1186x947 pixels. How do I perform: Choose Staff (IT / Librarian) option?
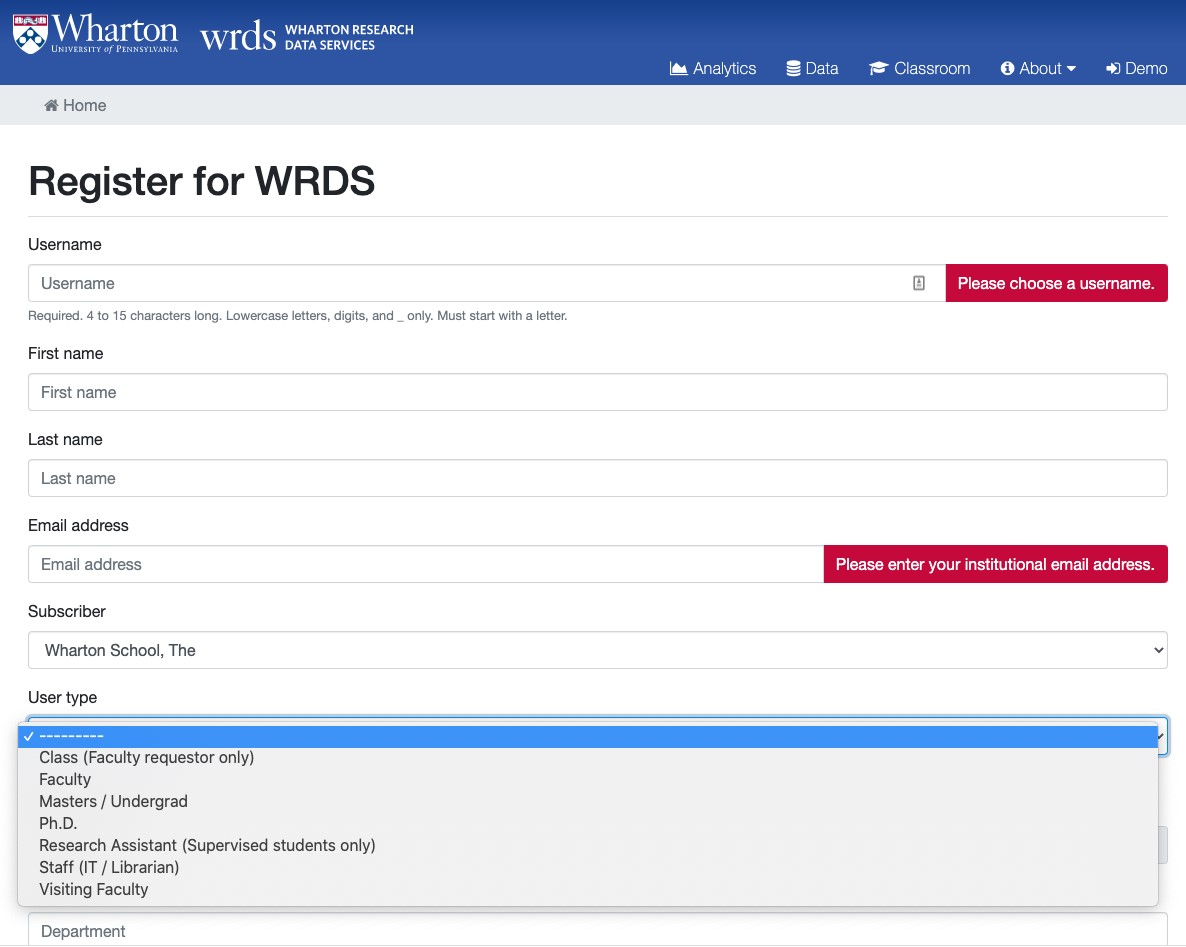point(588,867)
